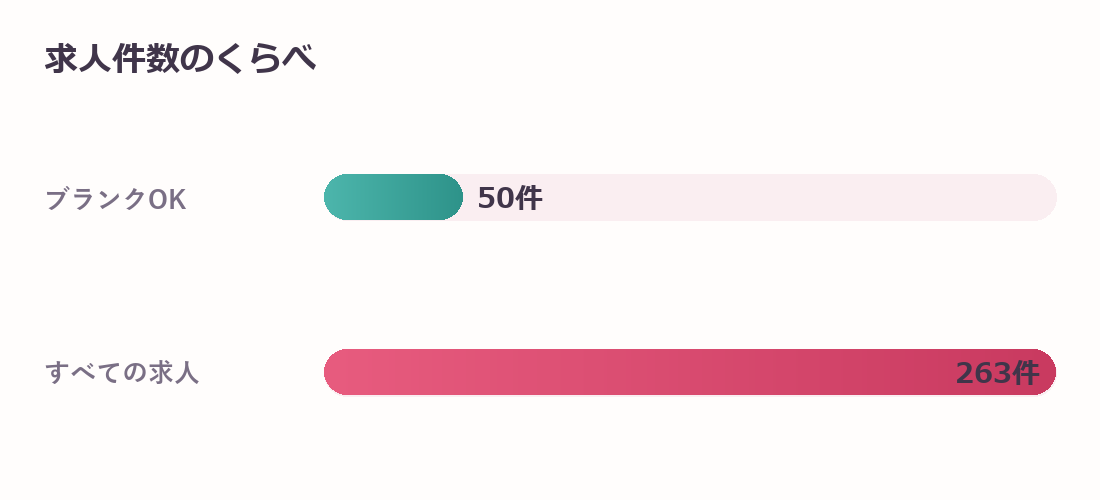Click the 263件 value label

pos(997,373)
